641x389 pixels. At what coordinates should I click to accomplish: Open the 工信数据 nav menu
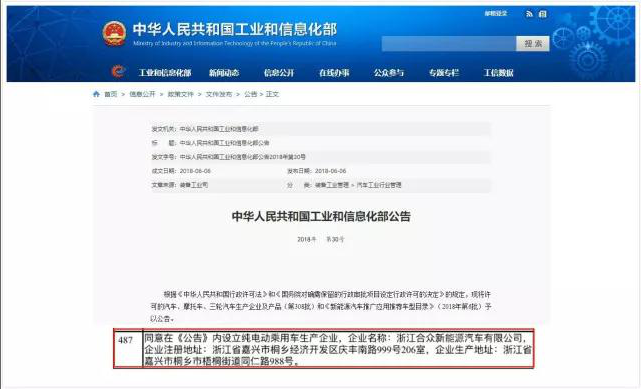499,73
